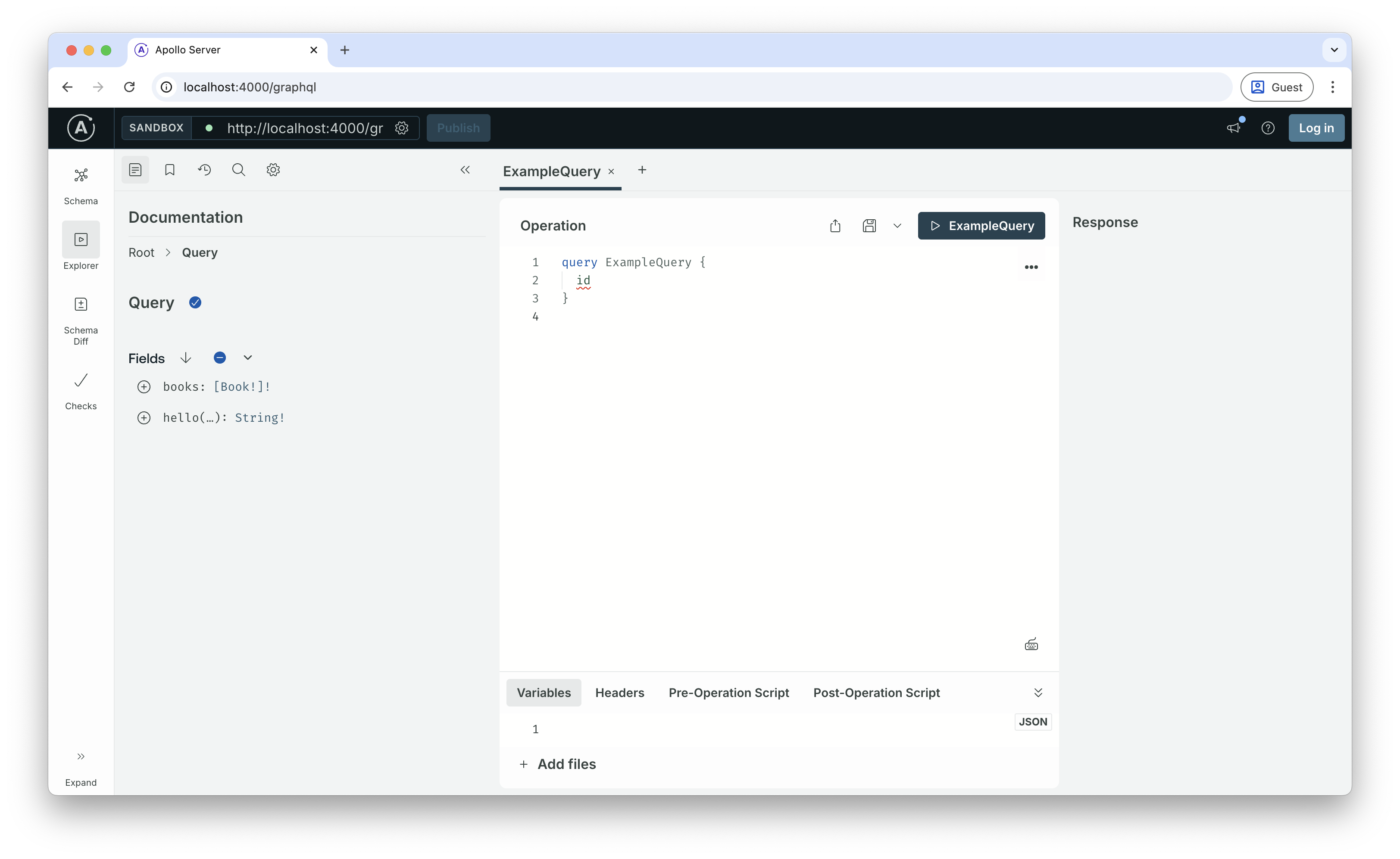Click the id field in the query editor

(583, 280)
